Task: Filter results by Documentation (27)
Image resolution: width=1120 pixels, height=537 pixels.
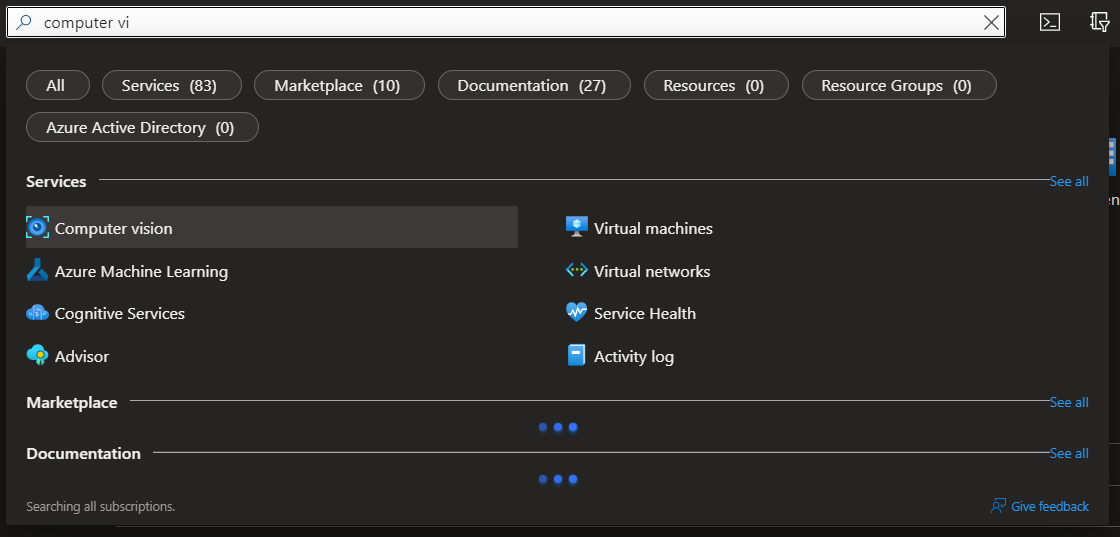Action: [534, 85]
